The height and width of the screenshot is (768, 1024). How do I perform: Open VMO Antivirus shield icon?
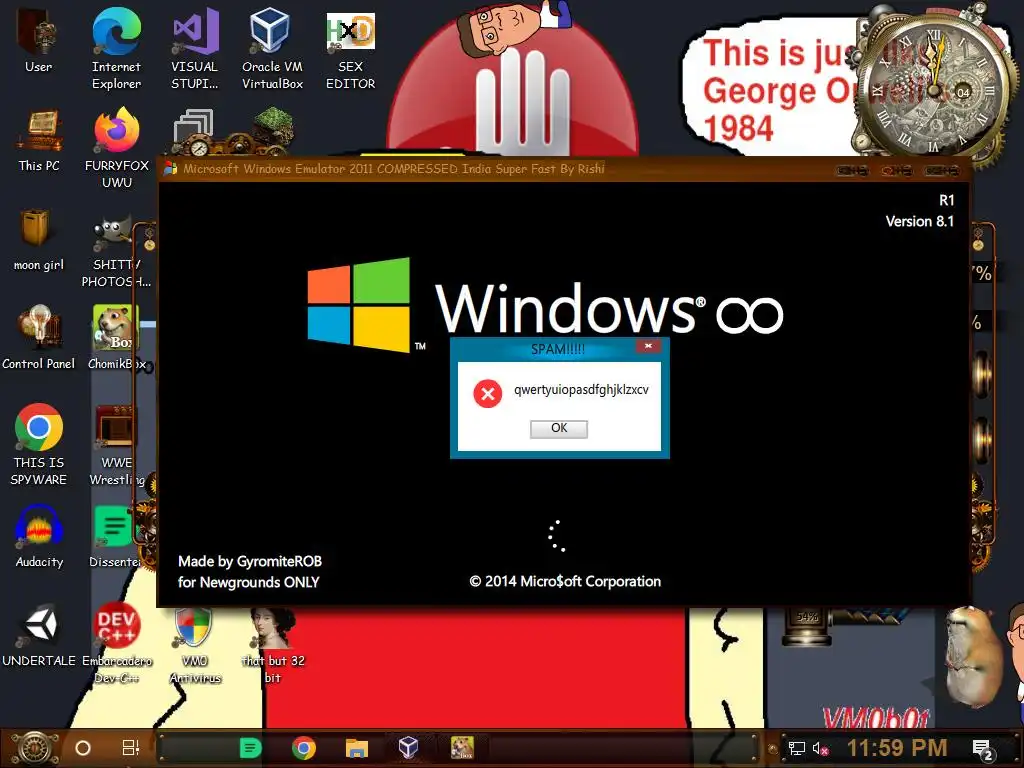[x=195, y=645]
